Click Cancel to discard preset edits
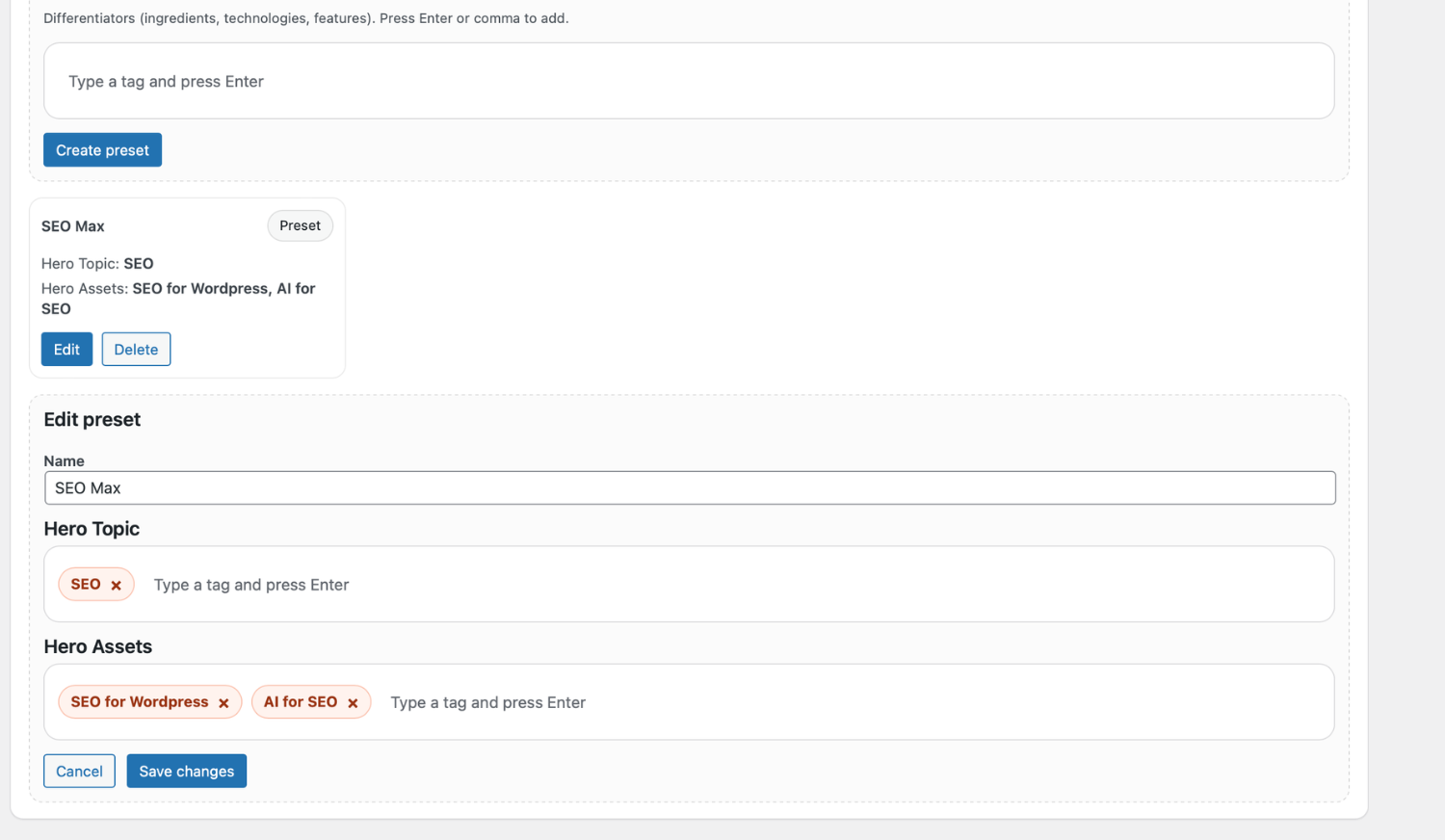 point(79,771)
